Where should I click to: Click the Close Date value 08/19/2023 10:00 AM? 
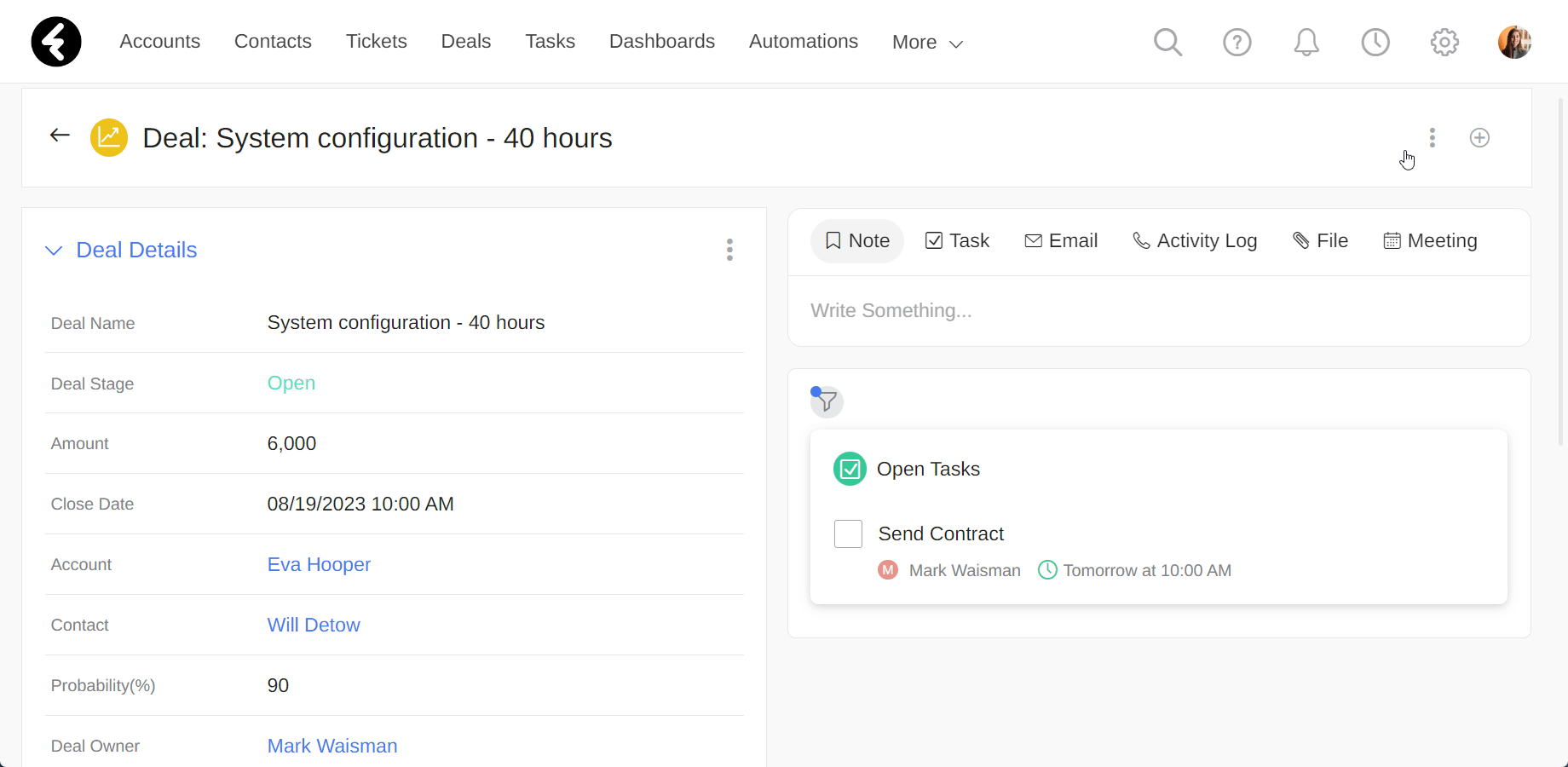[x=360, y=504]
